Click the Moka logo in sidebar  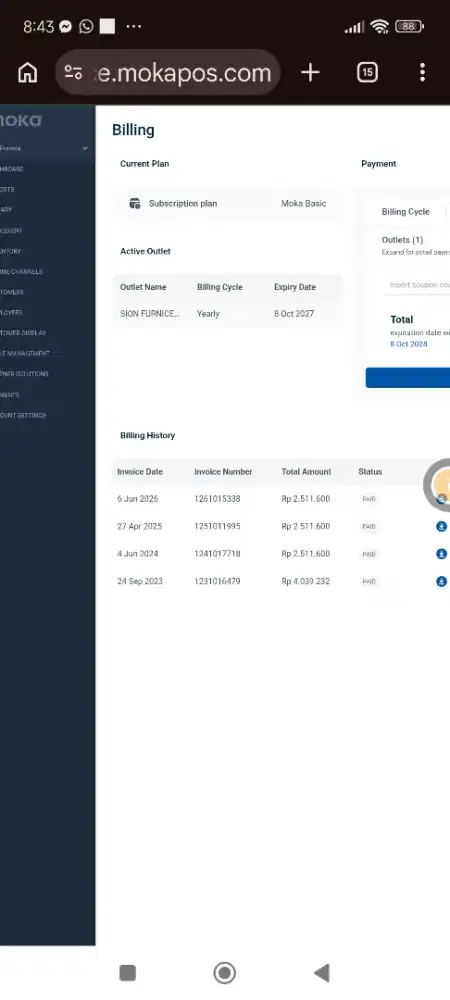click(x=20, y=121)
